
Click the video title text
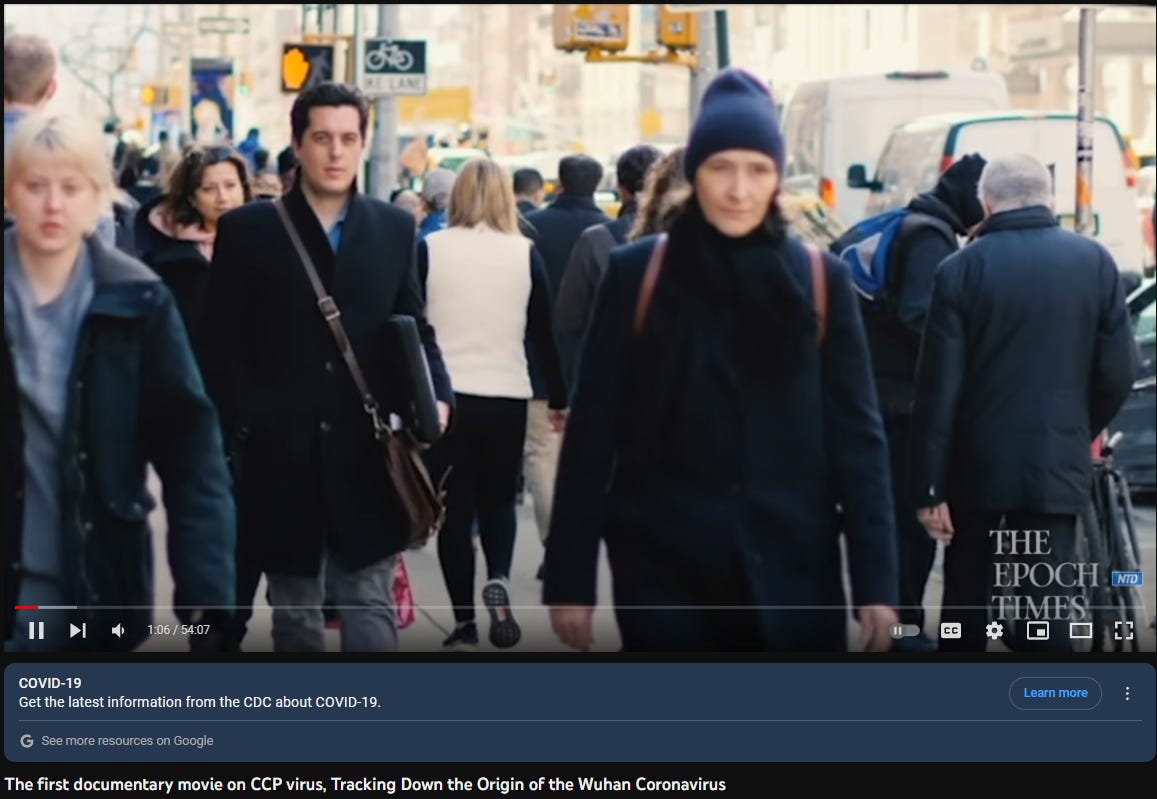point(365,784)
